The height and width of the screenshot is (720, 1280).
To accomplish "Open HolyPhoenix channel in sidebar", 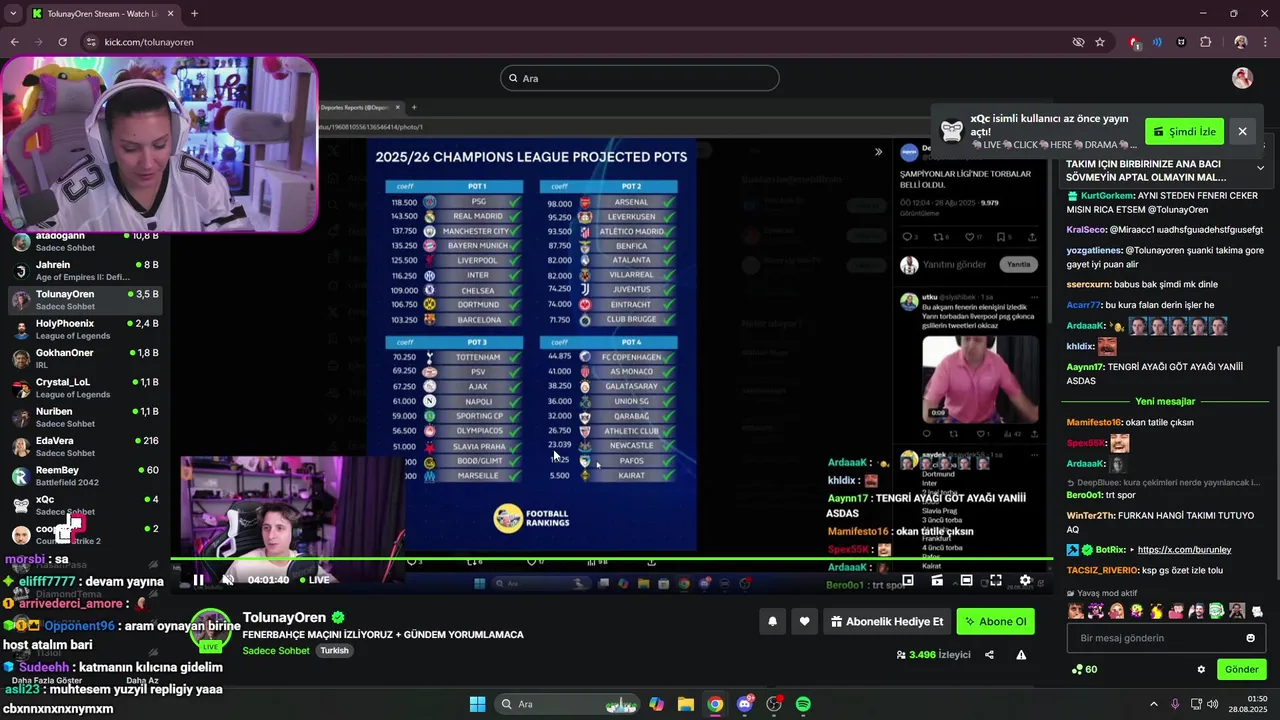I will (x=84, y=329).
